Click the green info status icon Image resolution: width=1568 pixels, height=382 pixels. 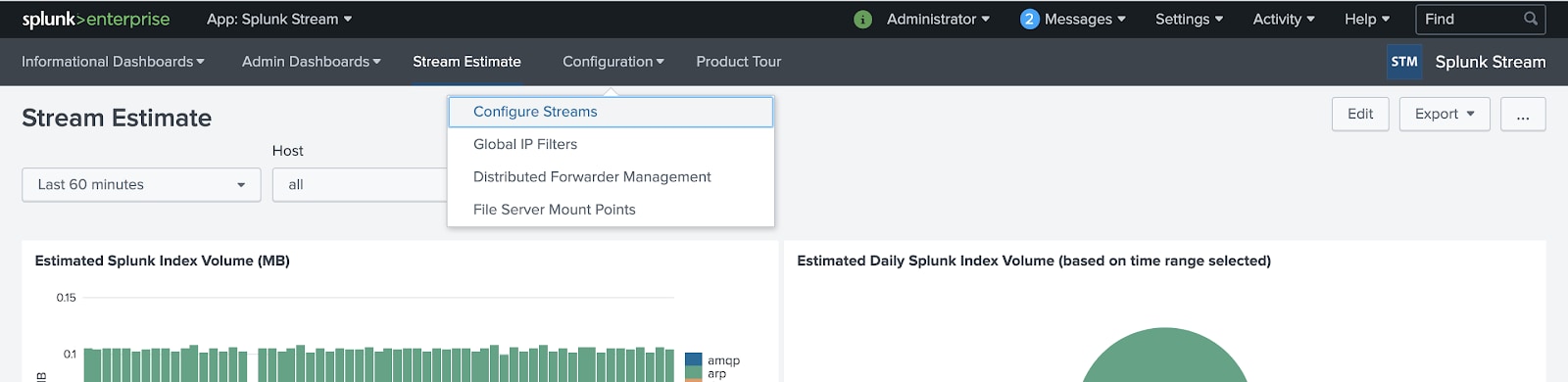[x=862, y=20]
